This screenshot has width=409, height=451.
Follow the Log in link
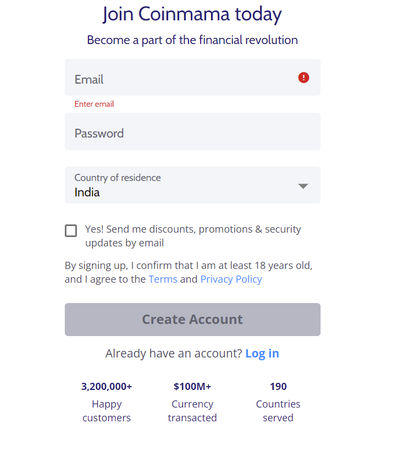tap(262, 353)
